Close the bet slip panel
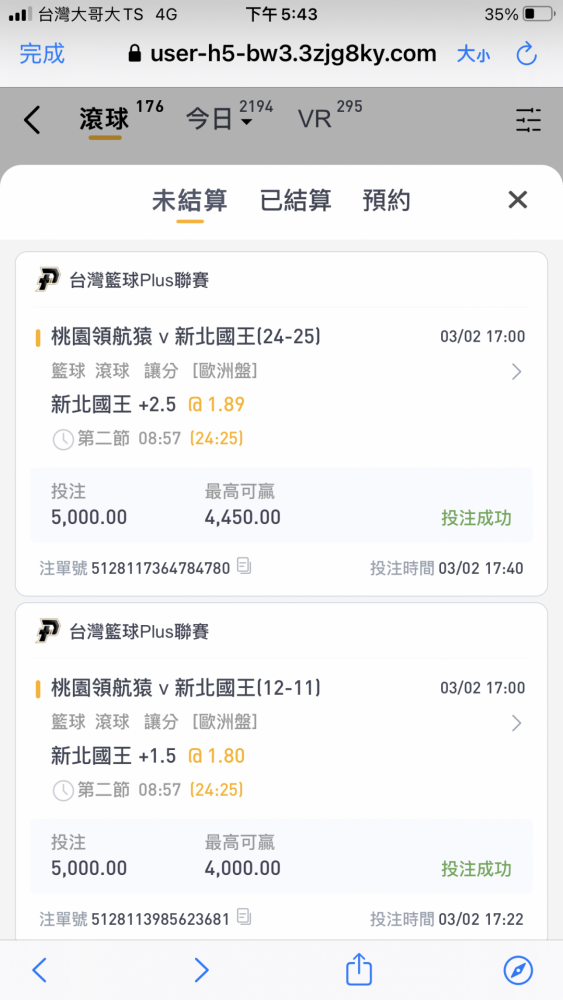 (x=518, y=200)
